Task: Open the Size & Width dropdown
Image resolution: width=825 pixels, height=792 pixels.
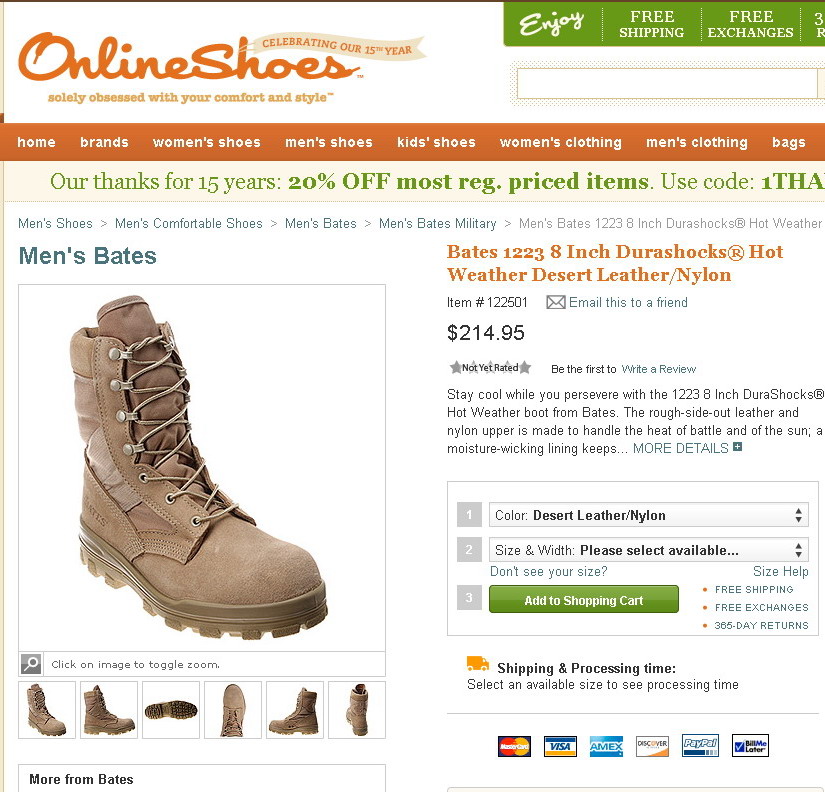Action: coord(649,550)
